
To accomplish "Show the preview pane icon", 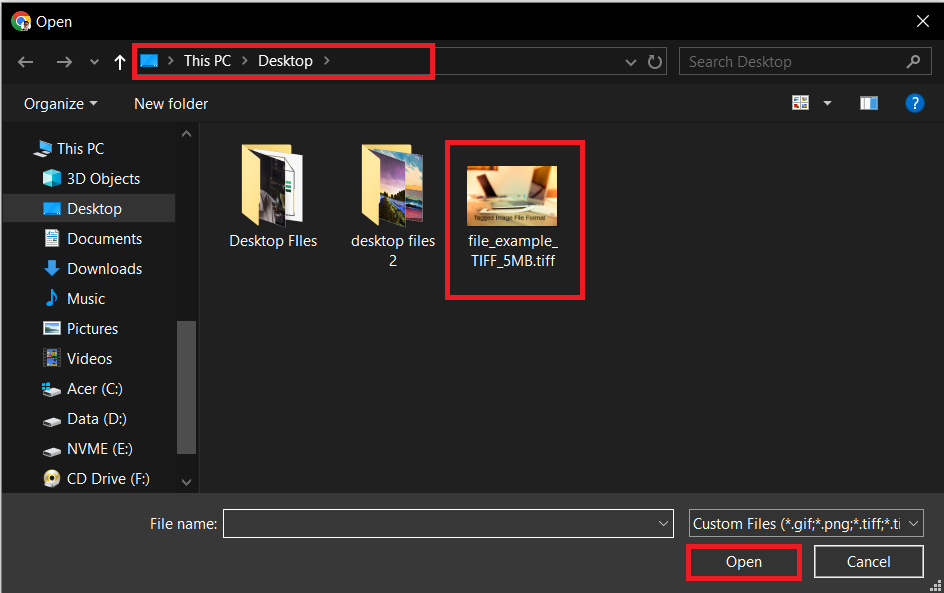I will (x=868, y=102).
